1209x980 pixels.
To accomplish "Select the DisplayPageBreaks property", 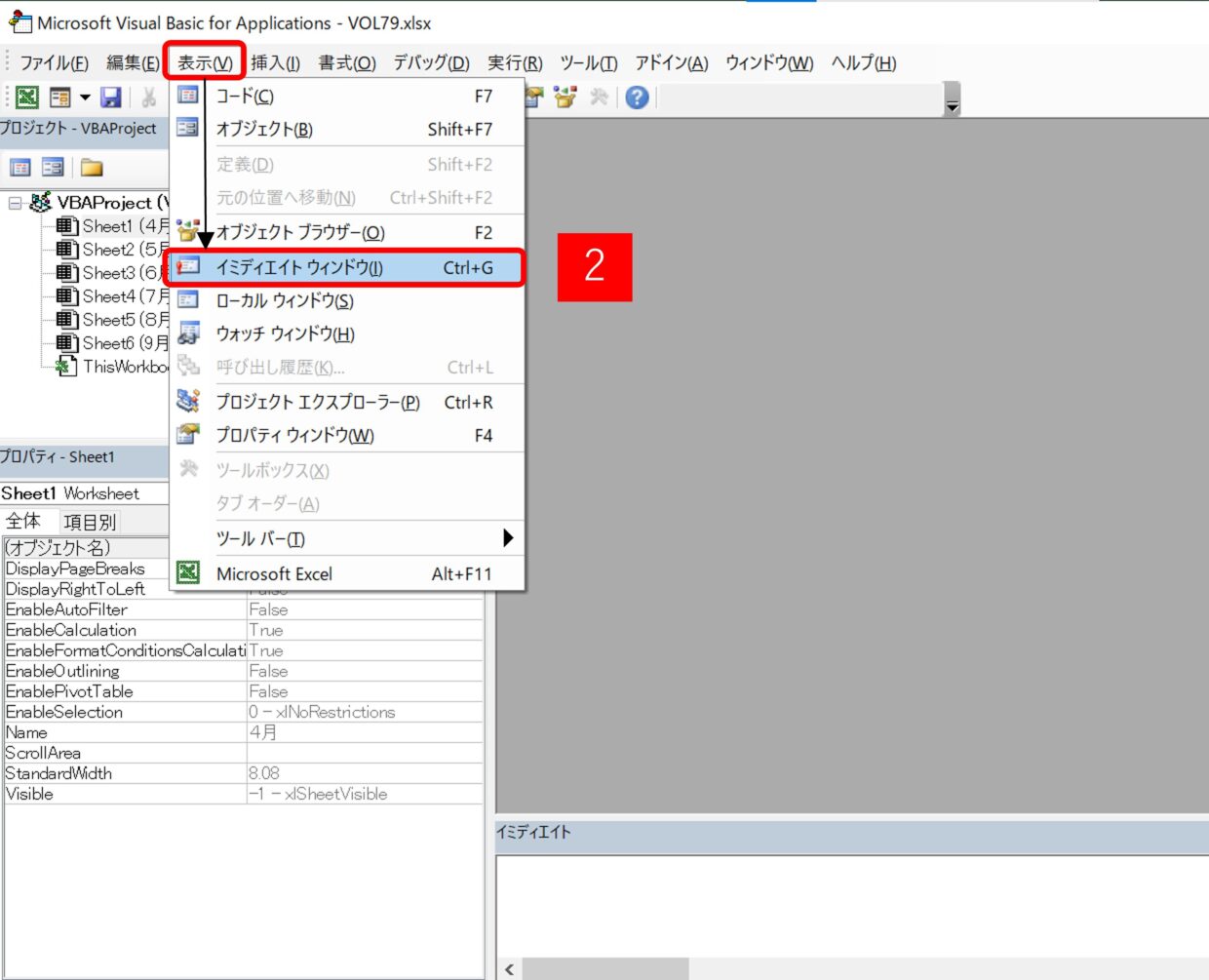I will pos(87,568).
